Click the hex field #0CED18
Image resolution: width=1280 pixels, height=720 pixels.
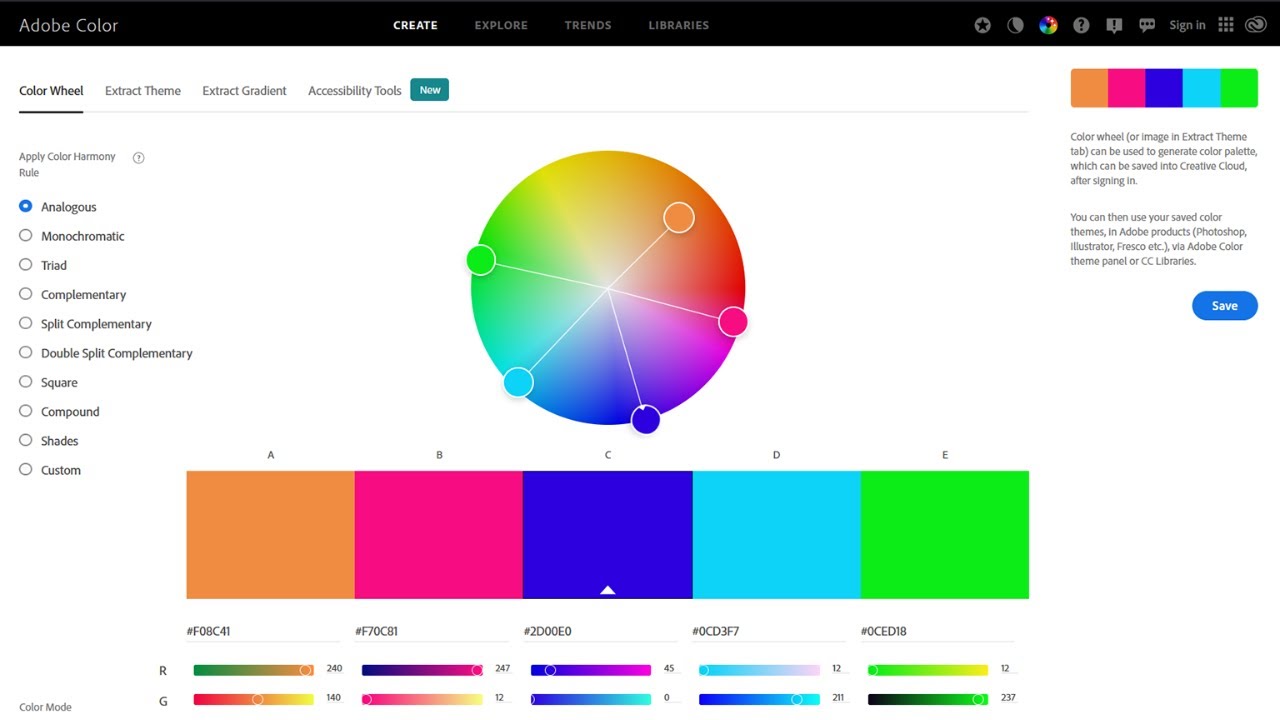click(938, 631)
